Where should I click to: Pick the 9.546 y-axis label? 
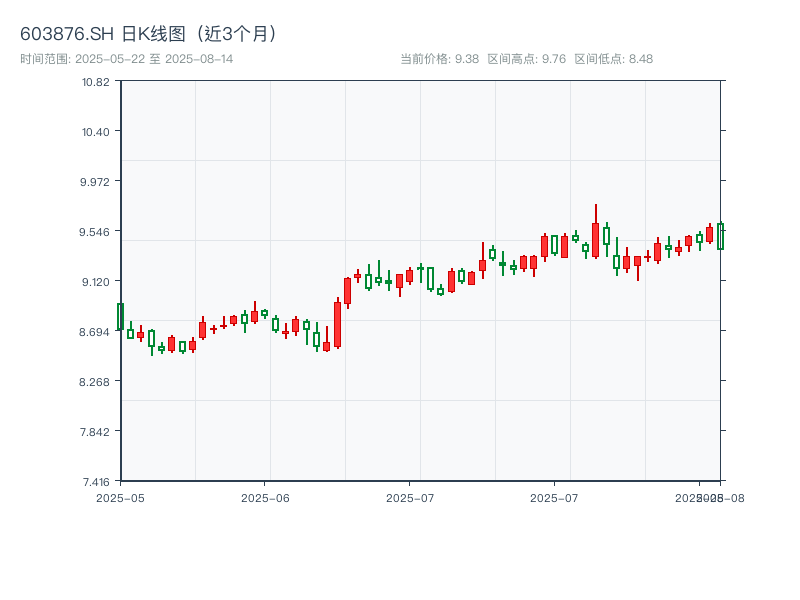[x=96, y=231]
